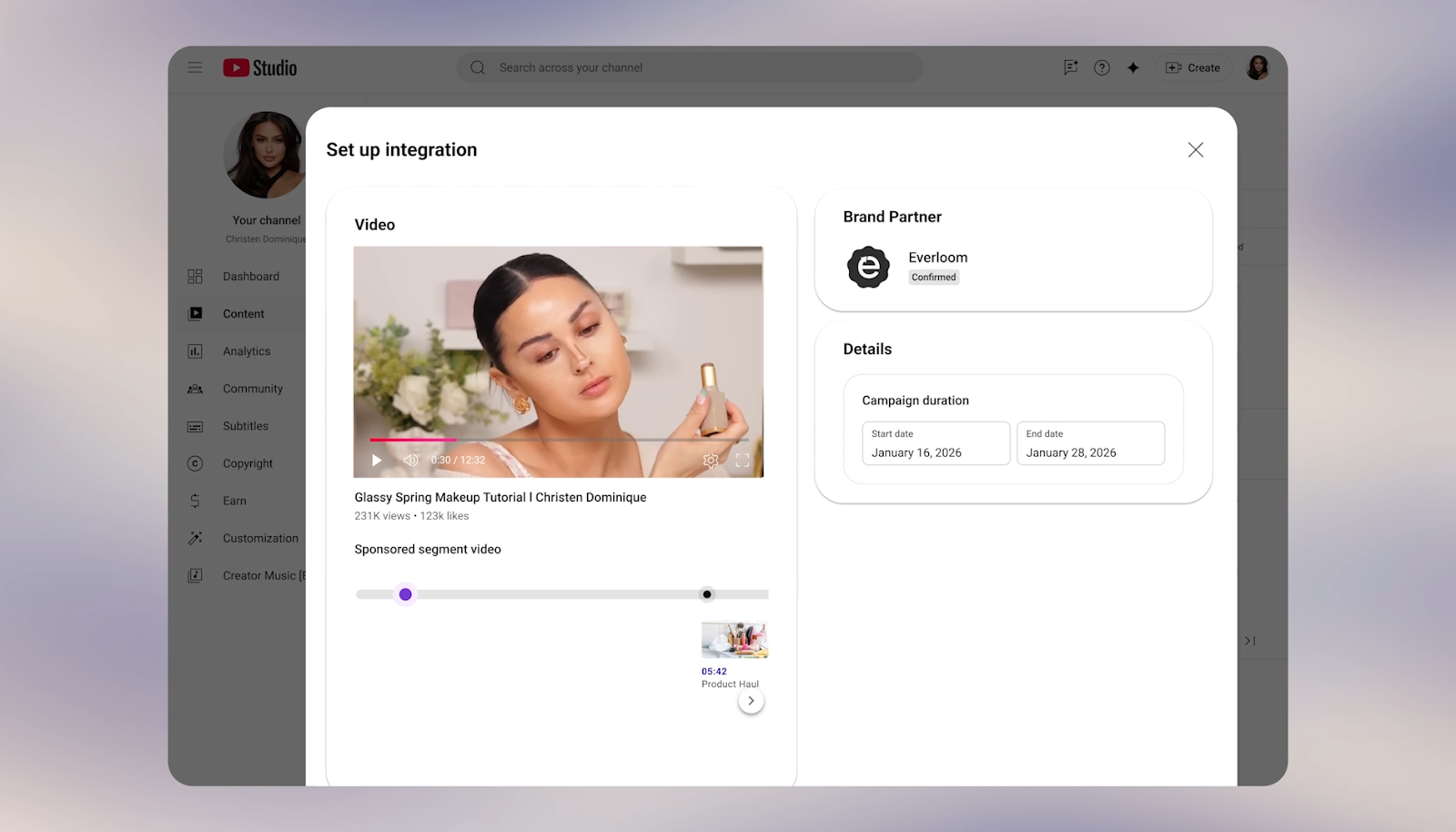Click the sparkle AI assistant icon
The width and height of the screenshot is (1456, 832).
click(1133, 67)
